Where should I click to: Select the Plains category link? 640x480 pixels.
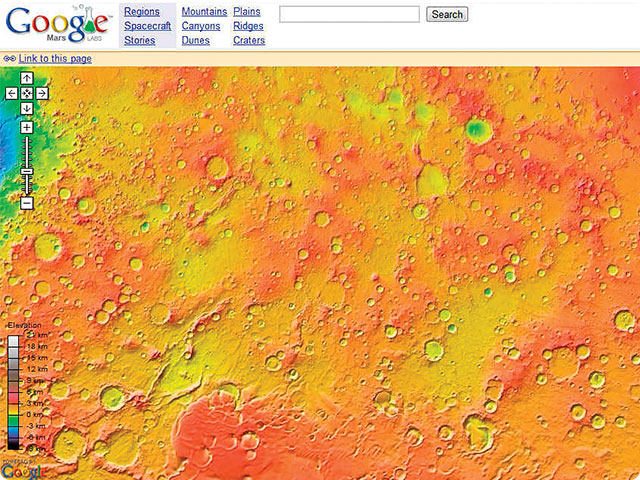point(246,12)
